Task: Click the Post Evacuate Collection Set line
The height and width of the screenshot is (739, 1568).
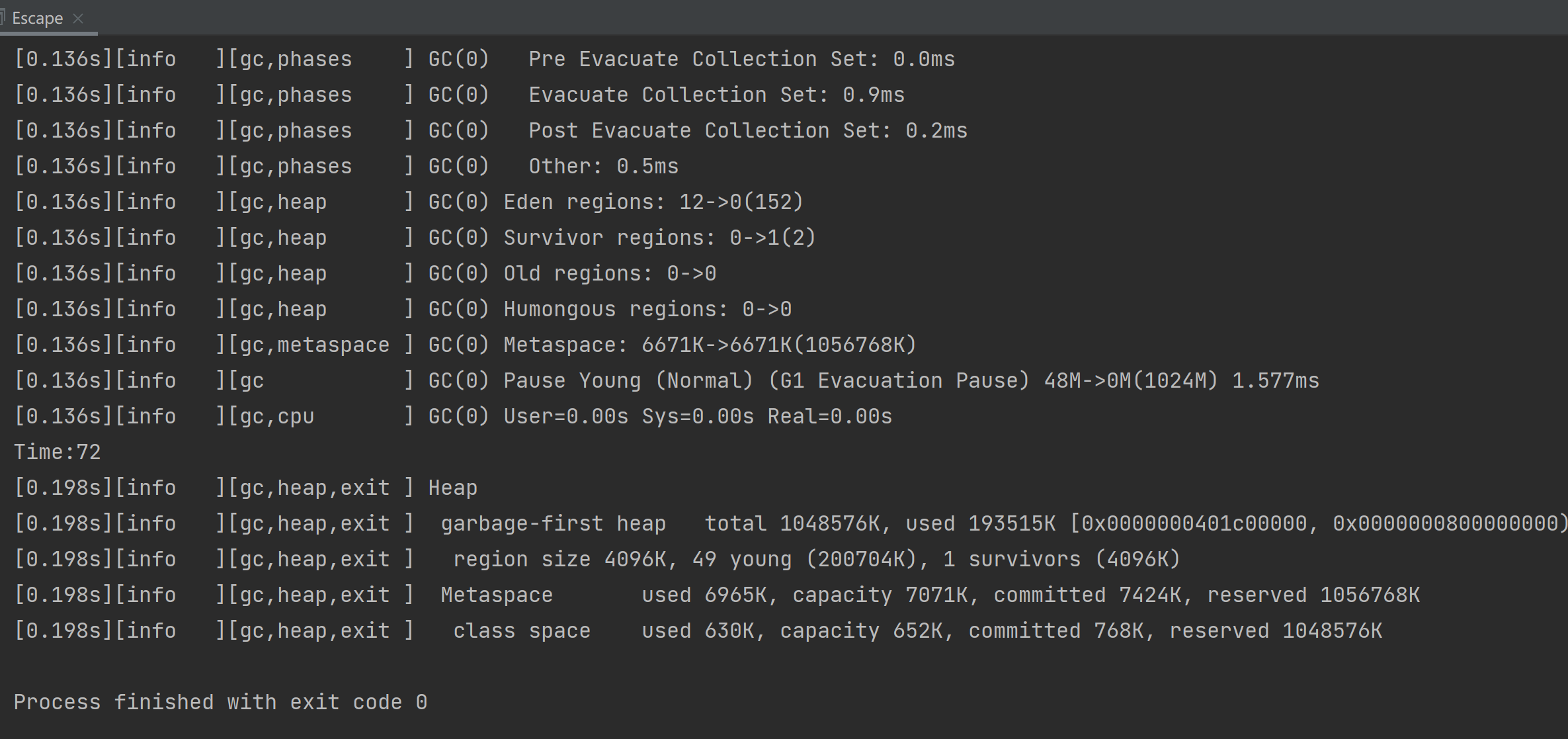Action: click(747, 130)
